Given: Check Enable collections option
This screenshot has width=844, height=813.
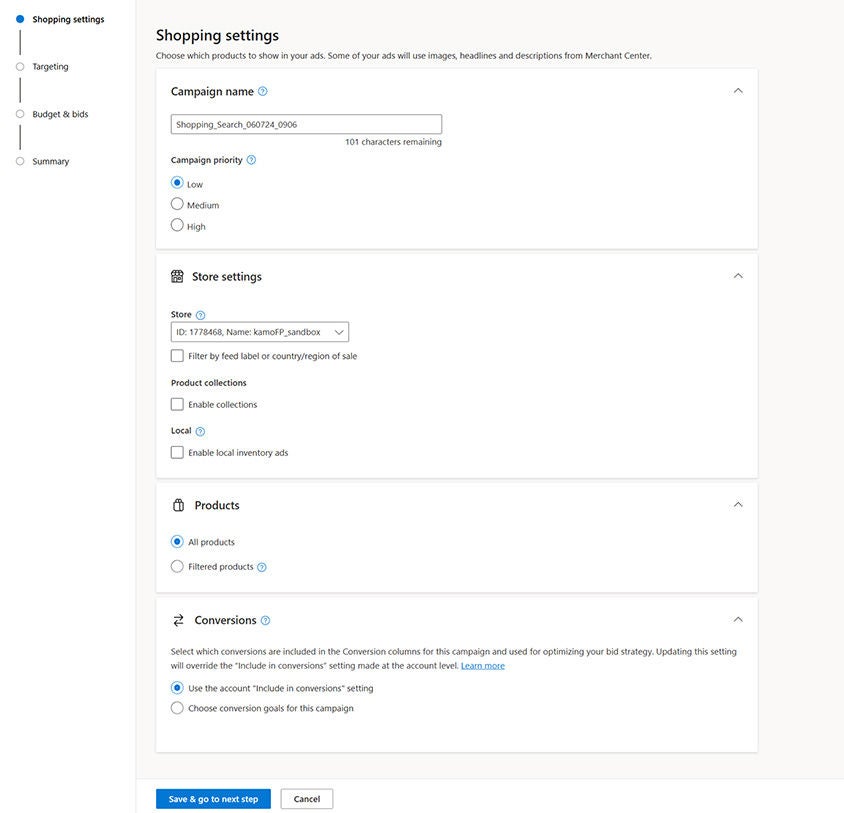Looking at the screenshot, I should (x=177, y=405).
